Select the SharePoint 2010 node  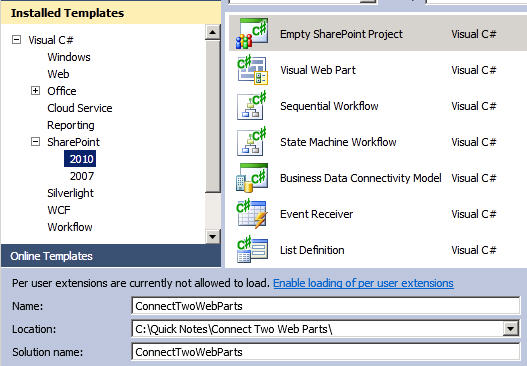coord(80,159)
